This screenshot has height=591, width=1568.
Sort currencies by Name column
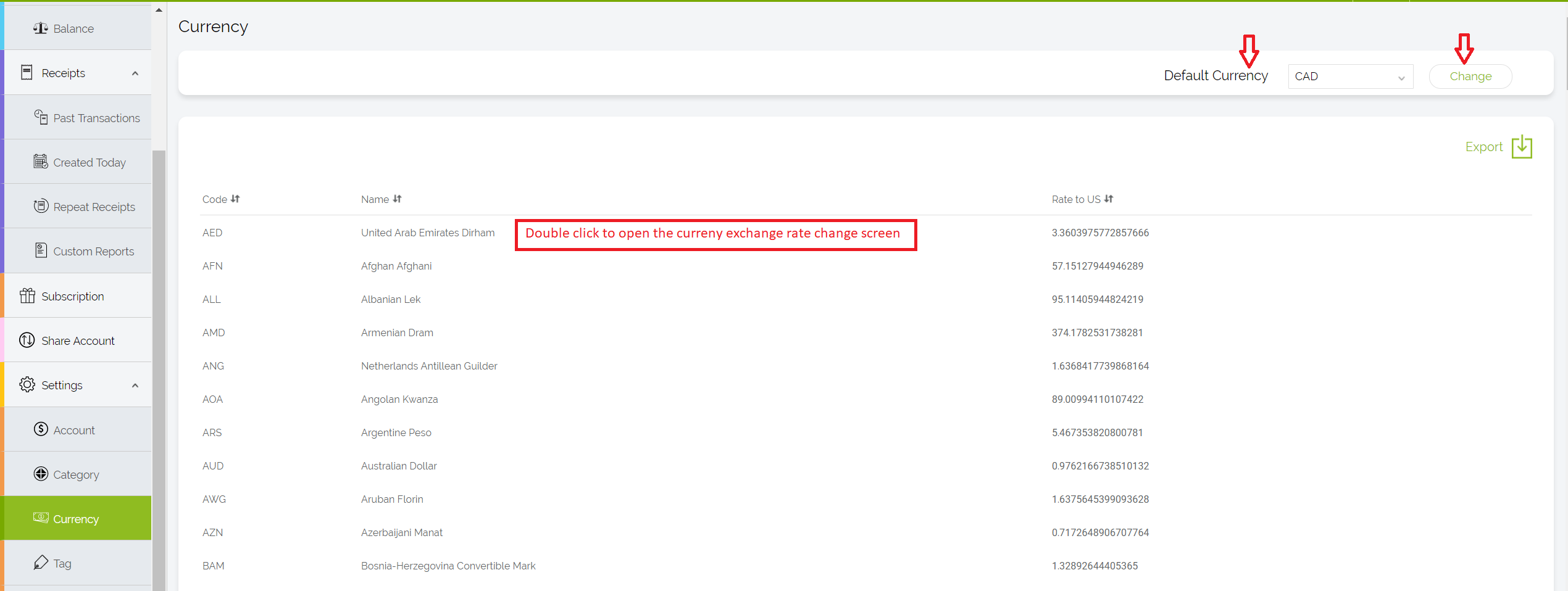pyautogui.click(x=398, y=199)
